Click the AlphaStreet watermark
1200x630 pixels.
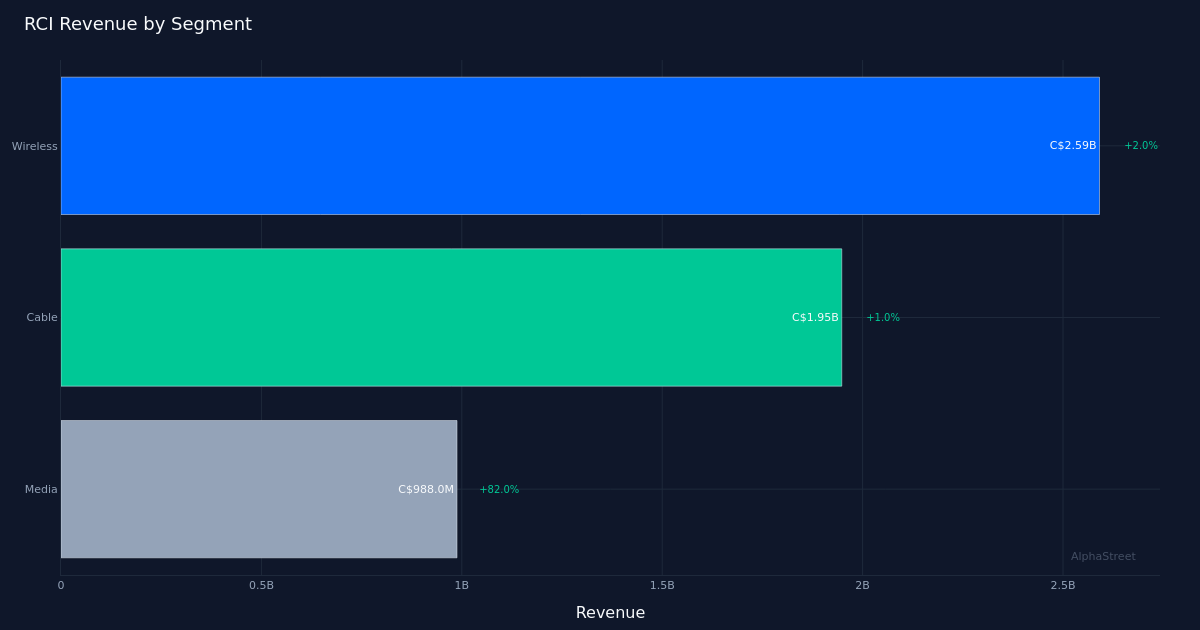[1103, 556]
